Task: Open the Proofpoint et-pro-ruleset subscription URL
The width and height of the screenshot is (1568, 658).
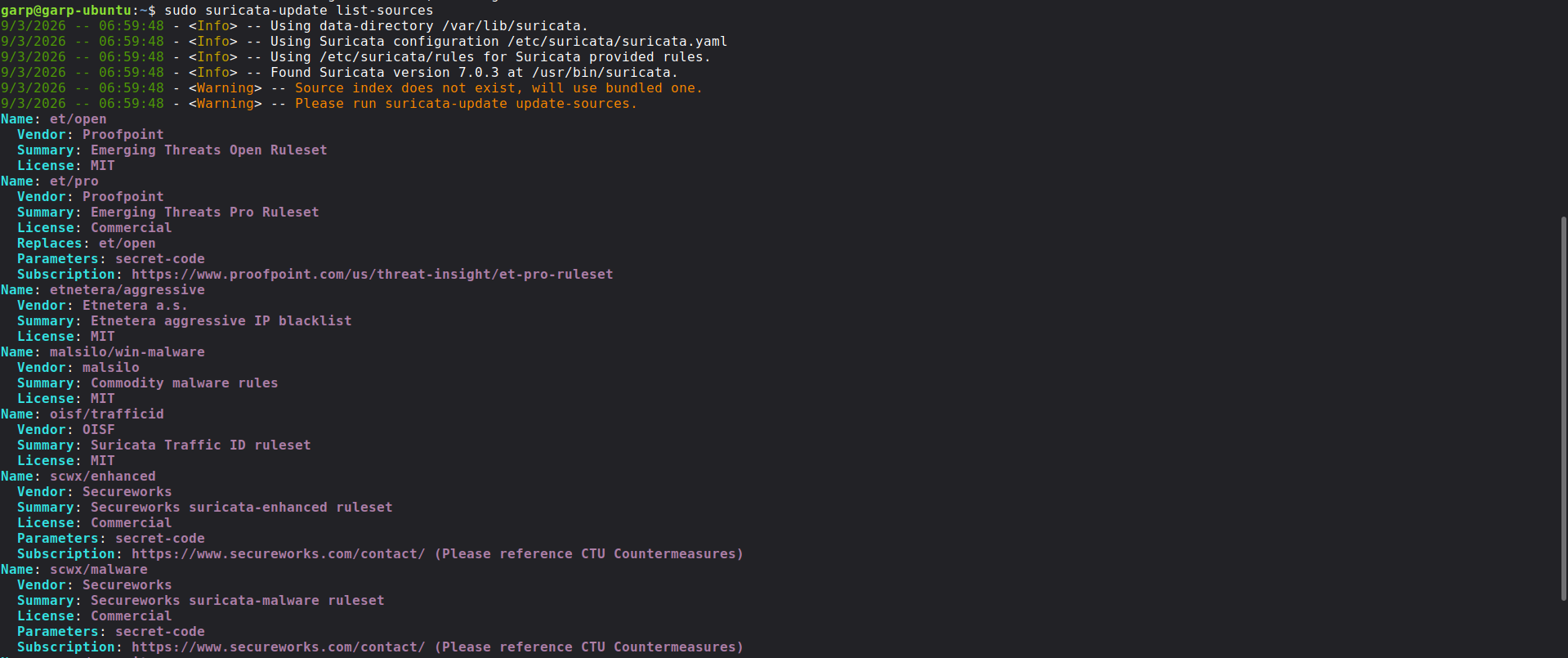Action: click(x=372, y=275)
